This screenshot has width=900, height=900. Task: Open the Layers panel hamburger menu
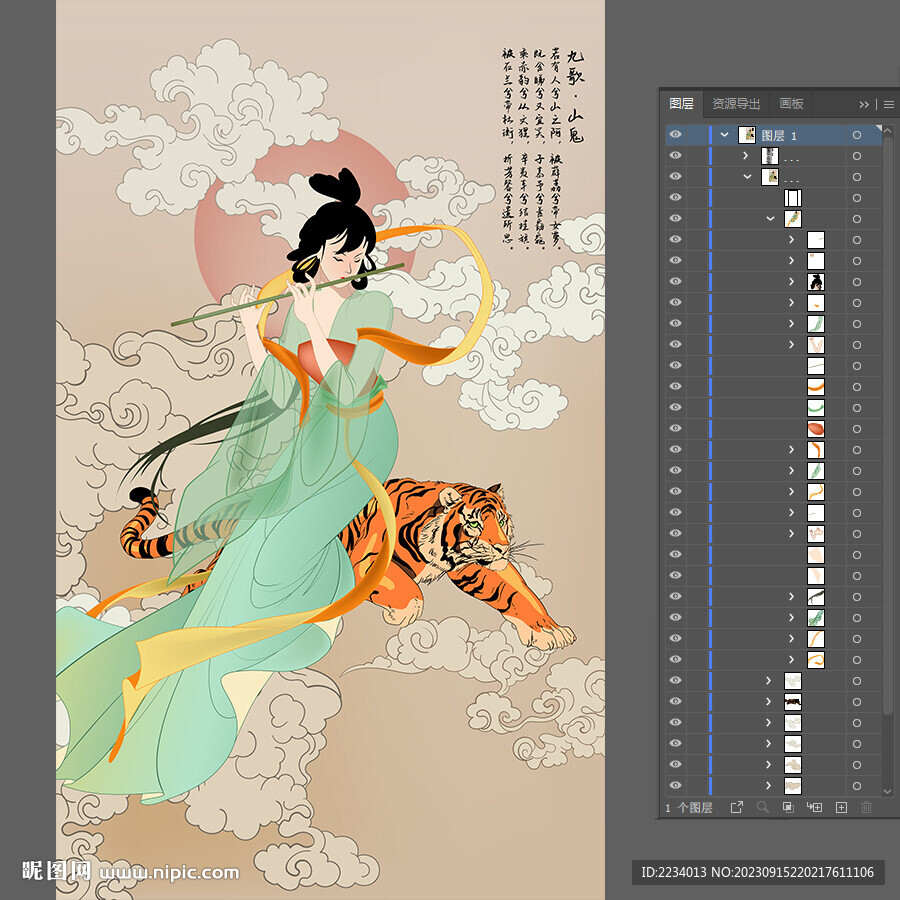point(888,104)
